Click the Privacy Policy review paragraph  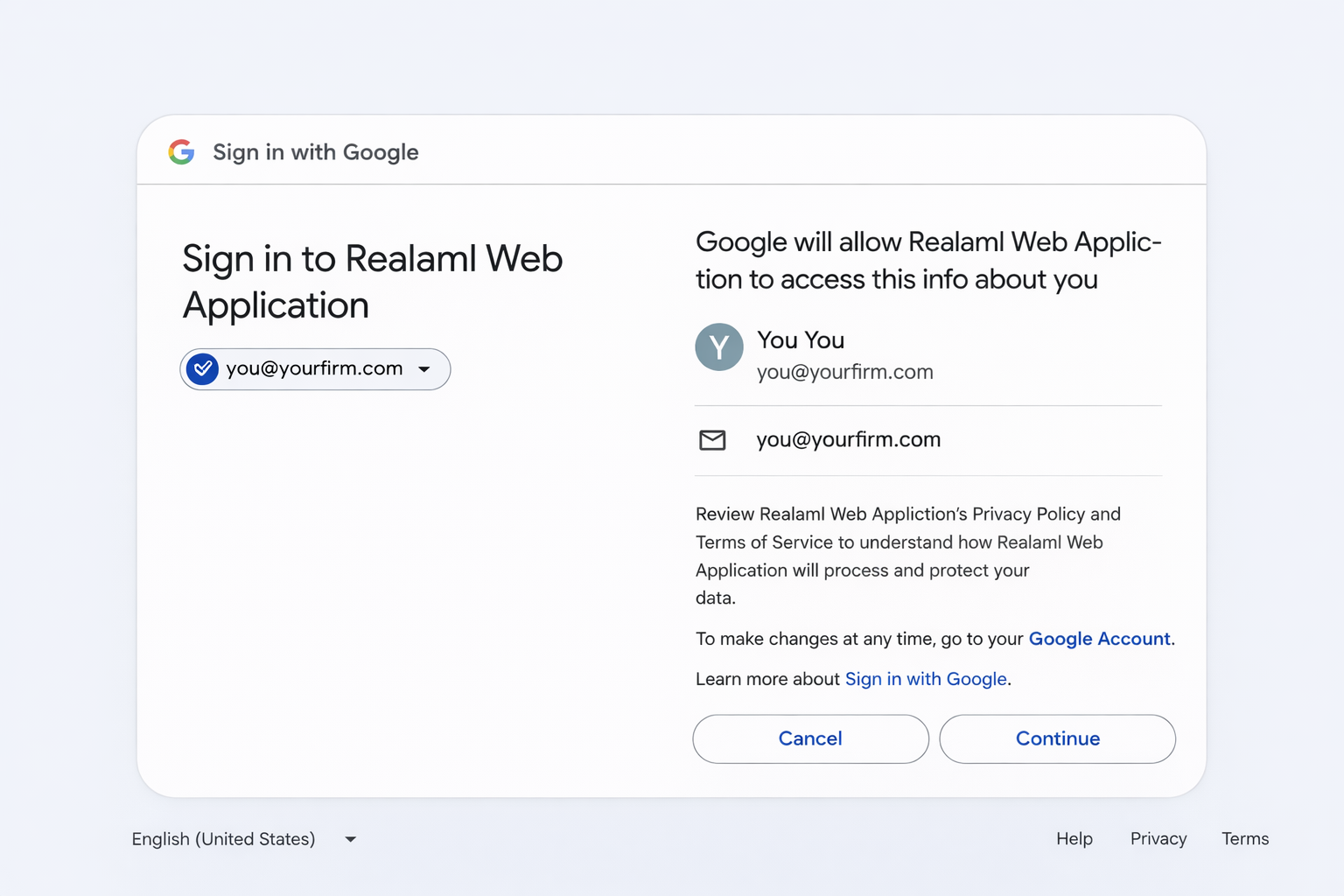point(906,556)
